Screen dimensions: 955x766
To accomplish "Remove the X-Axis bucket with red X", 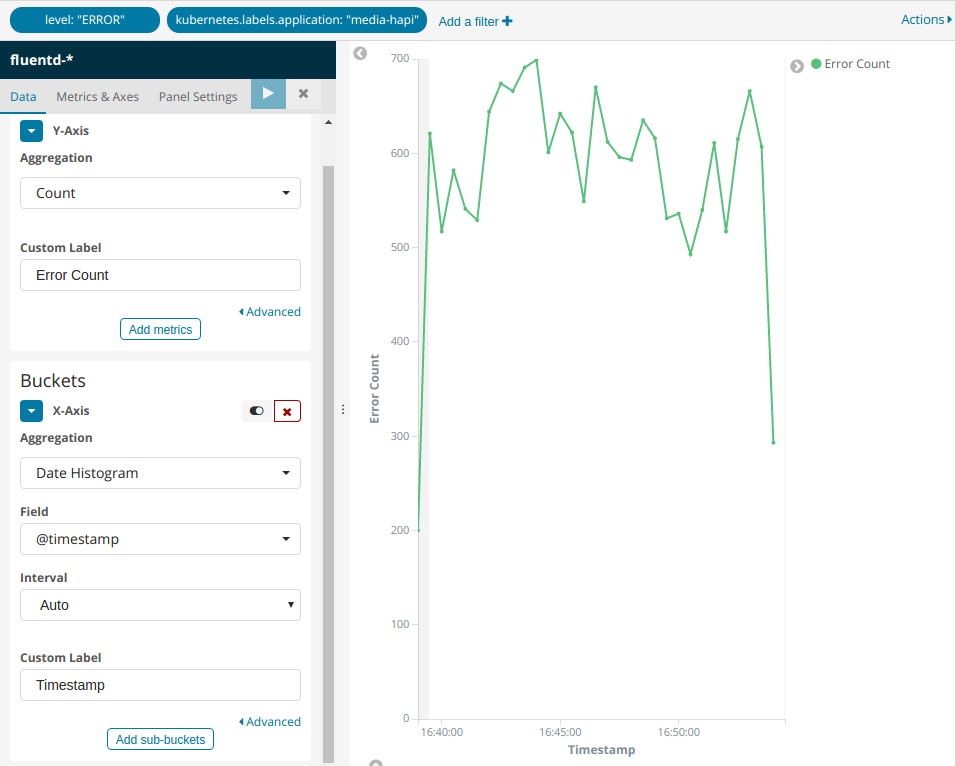I will click(x=287, y=411).
